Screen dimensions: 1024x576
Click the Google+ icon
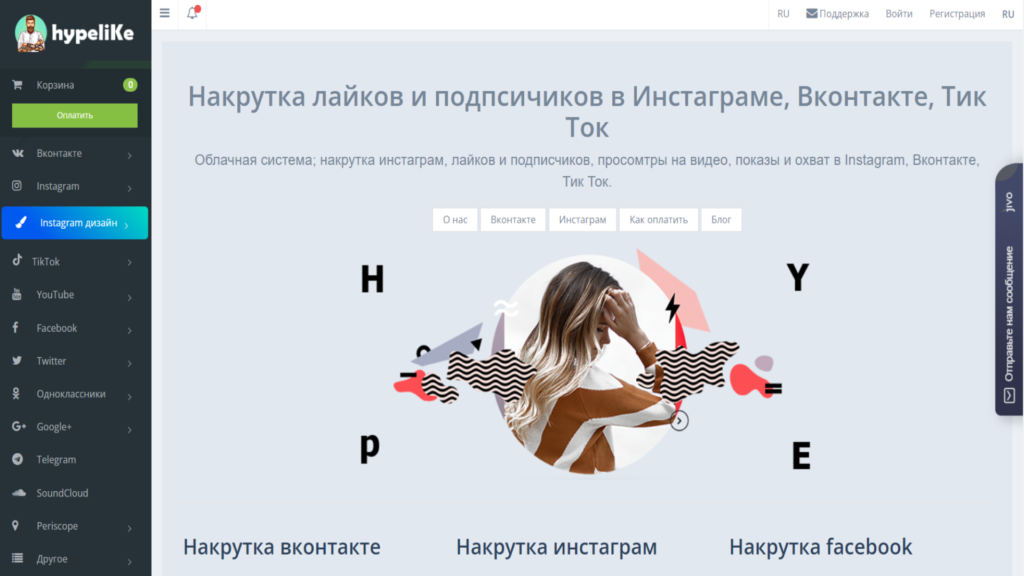click(x=19, y=426)
